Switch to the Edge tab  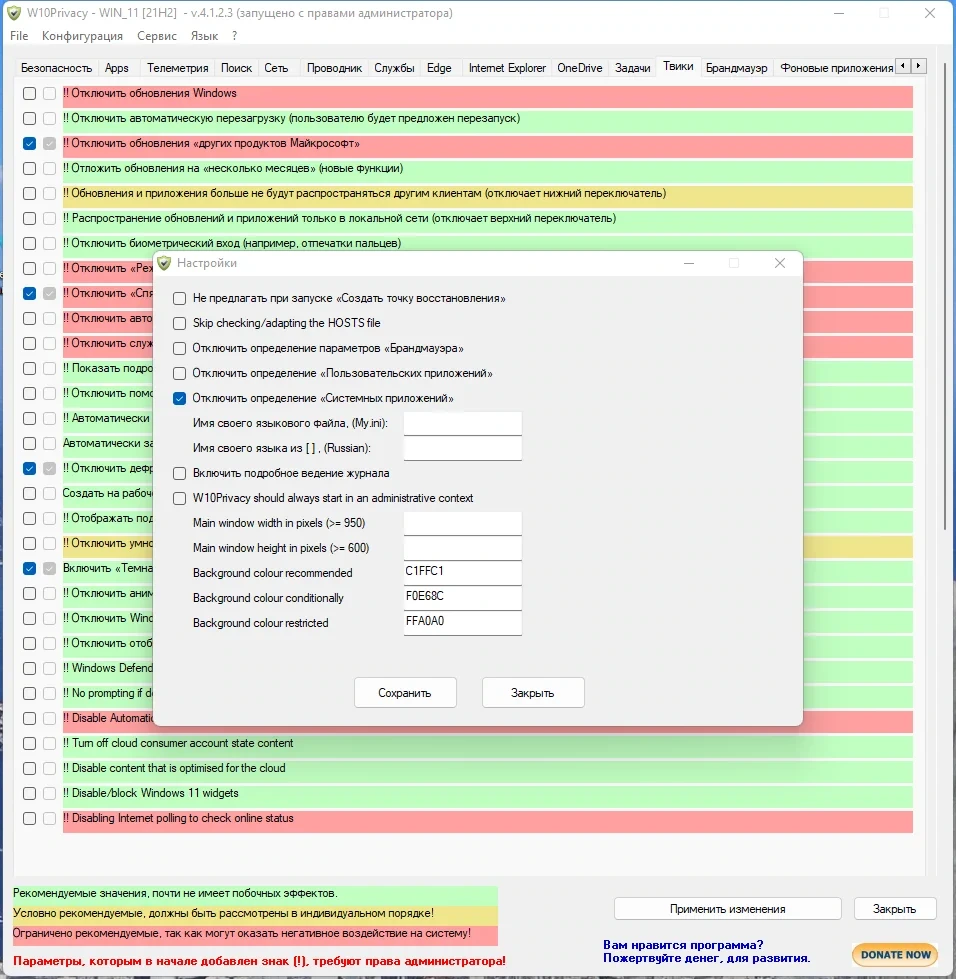pos(439,68)
